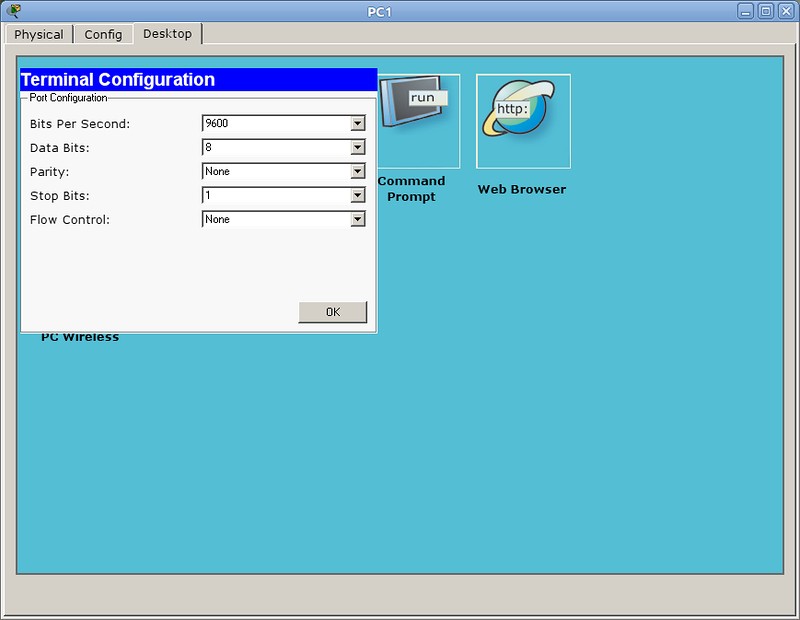Click the PC Wireless label text
Image resolution: width=800 pixels, height=620 pixels.
click(80, 337)
